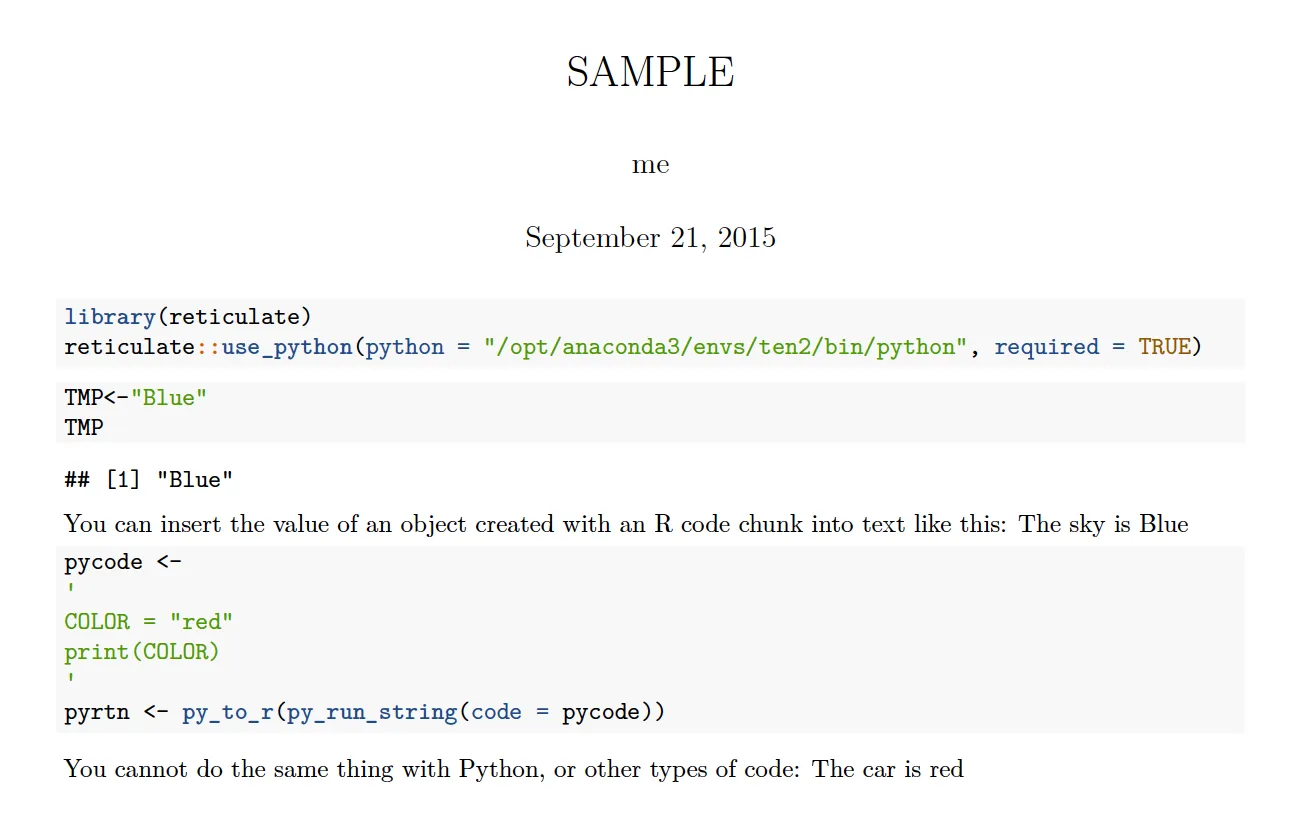Image resolution: width=1316 pixels, height=834 pixels.
Task: Click the TRUE value in required argument
Action: point(1164,347)
